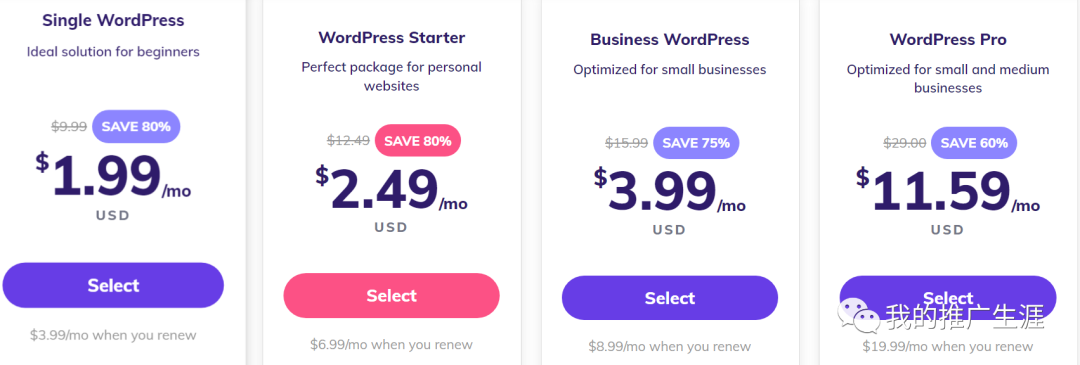Image resolution: width=1080 pixels, height=365 pixels.
Task: Click the WordPress Starter title
Action: (391, 37)
